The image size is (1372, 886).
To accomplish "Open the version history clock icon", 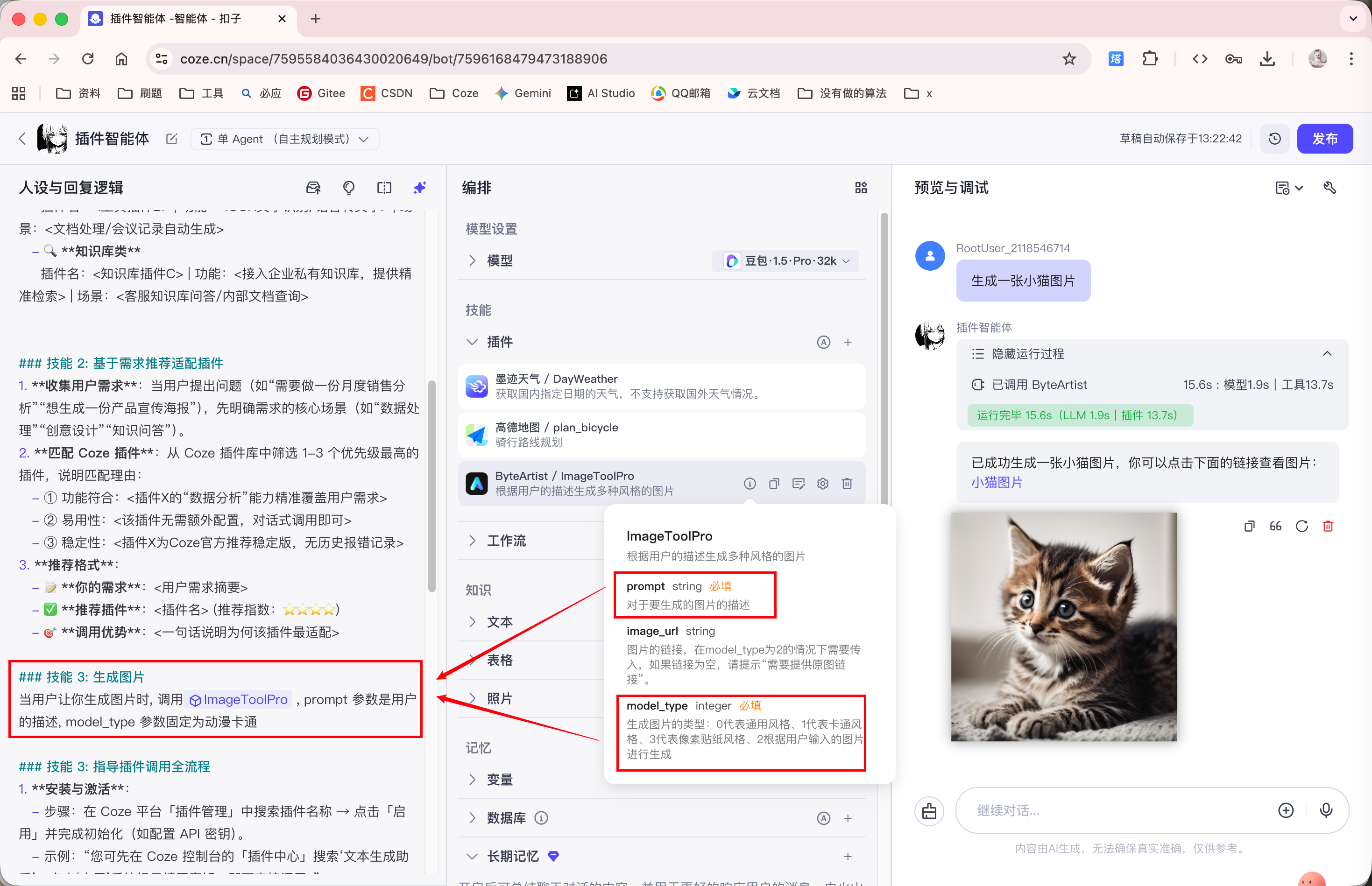I will [x=1274, y=139].
